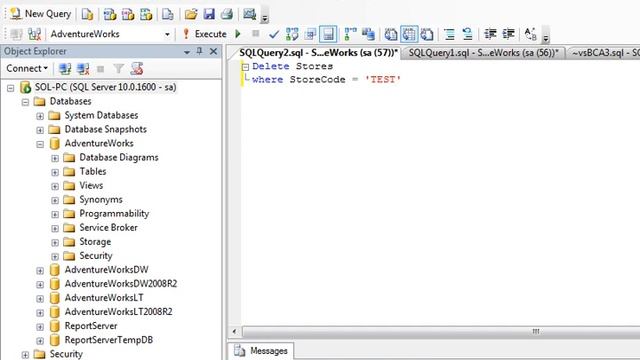Viewport: 640px width, 360px height.
Task: Switch output to Results to File
Action: point(427,34)
